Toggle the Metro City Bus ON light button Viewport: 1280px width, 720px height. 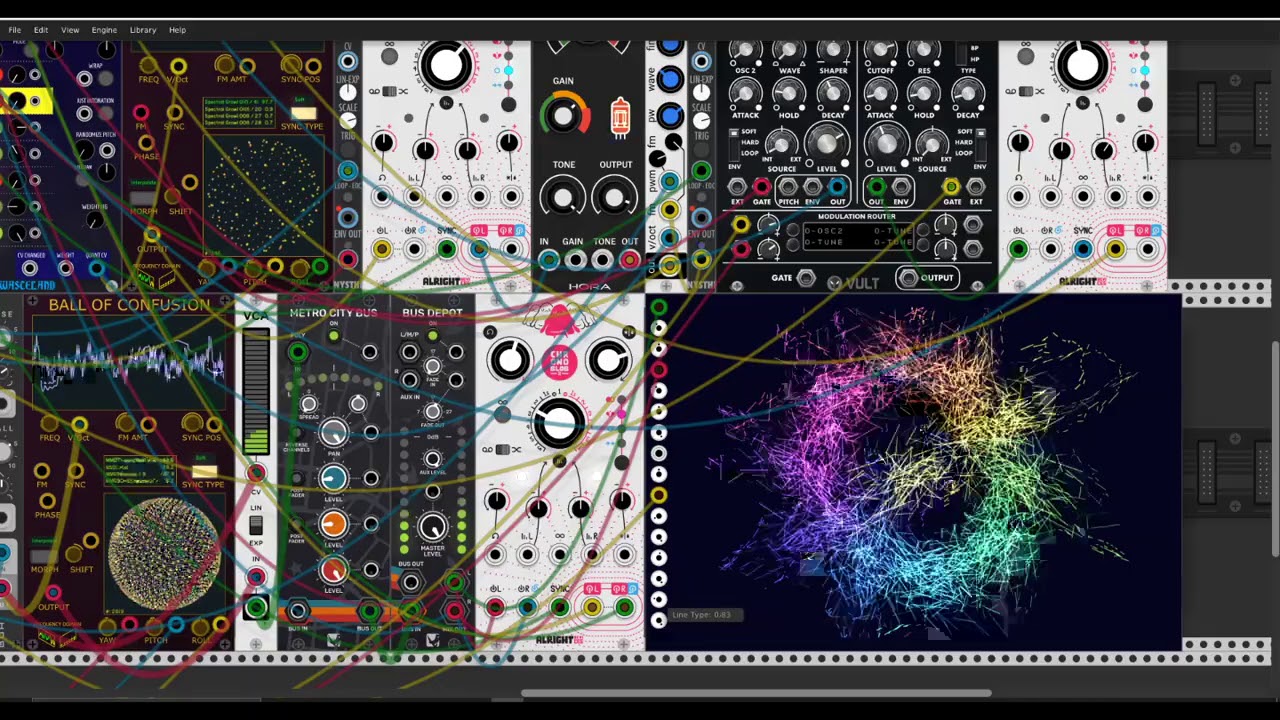click(334, 336)
